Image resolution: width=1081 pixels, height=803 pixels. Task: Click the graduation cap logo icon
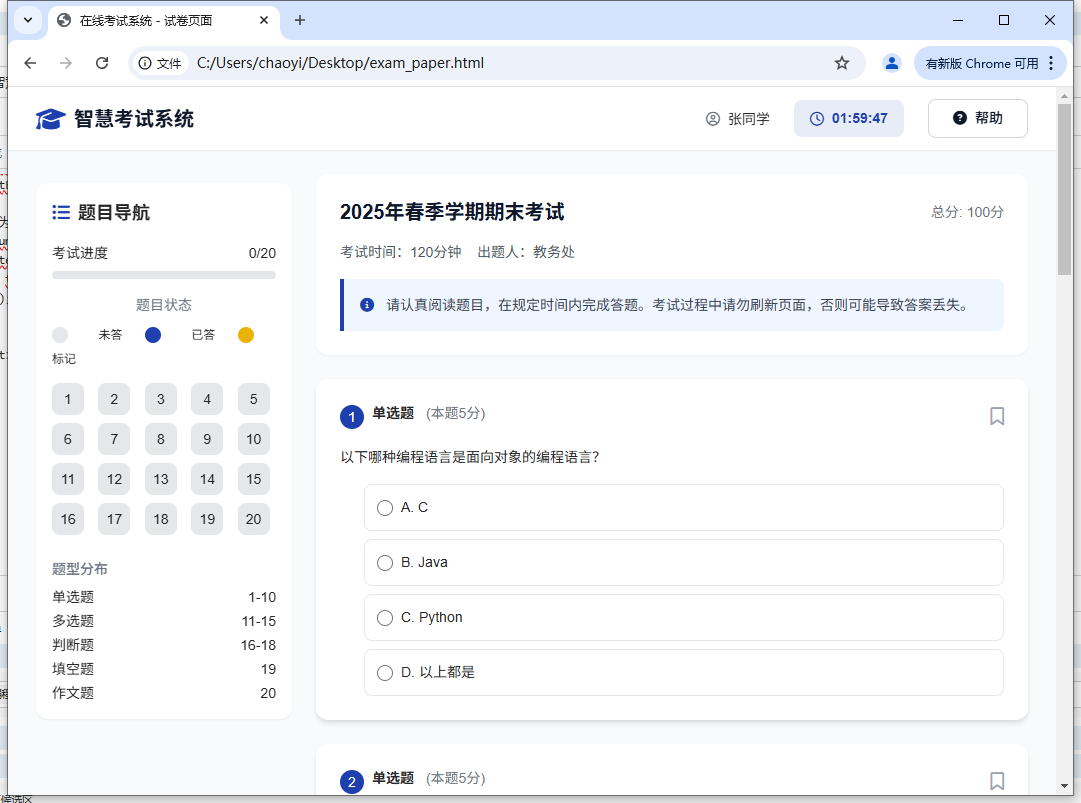[50, 119]
